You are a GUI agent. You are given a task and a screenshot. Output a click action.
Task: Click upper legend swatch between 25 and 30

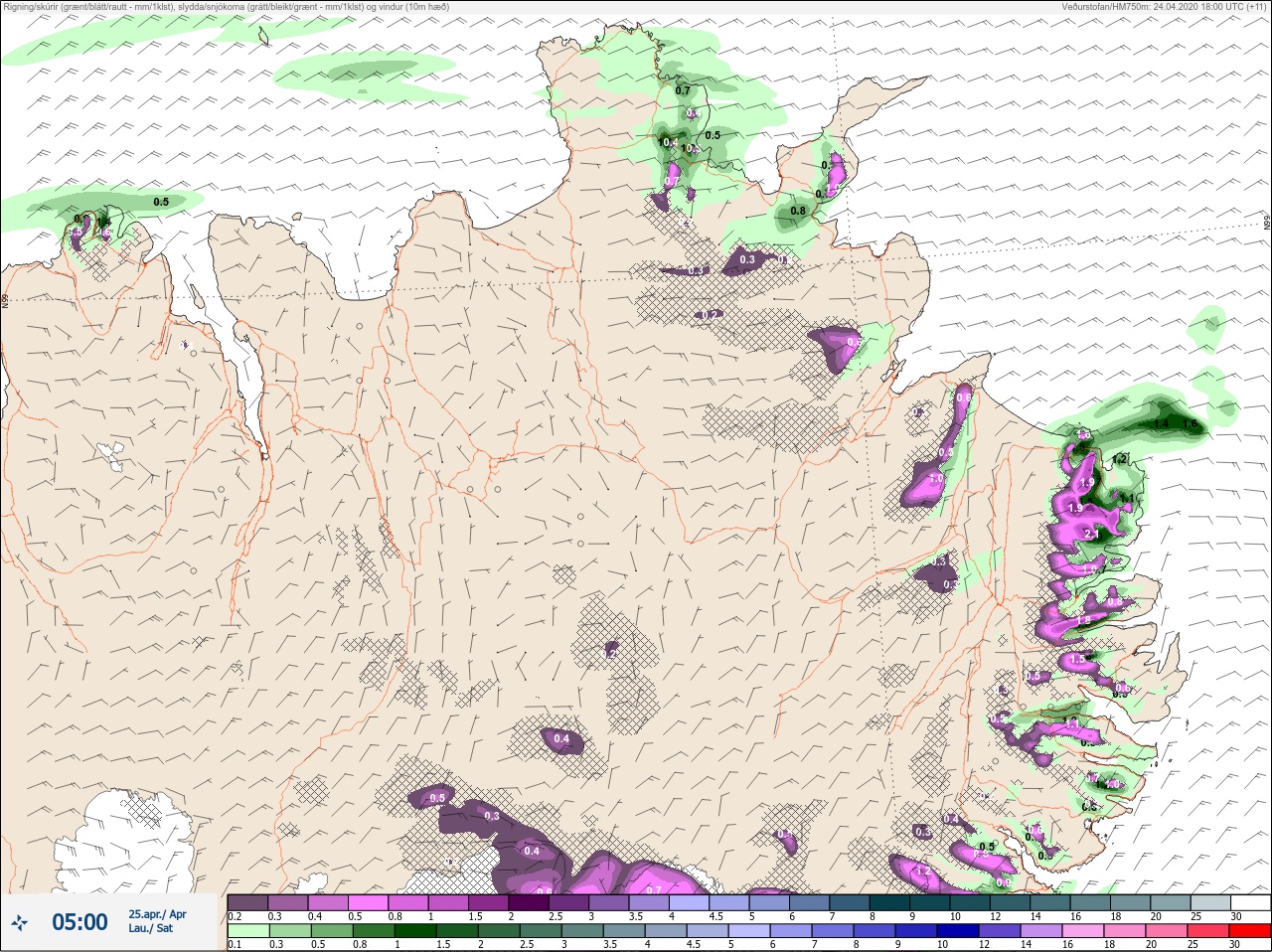pos(1212,902)
